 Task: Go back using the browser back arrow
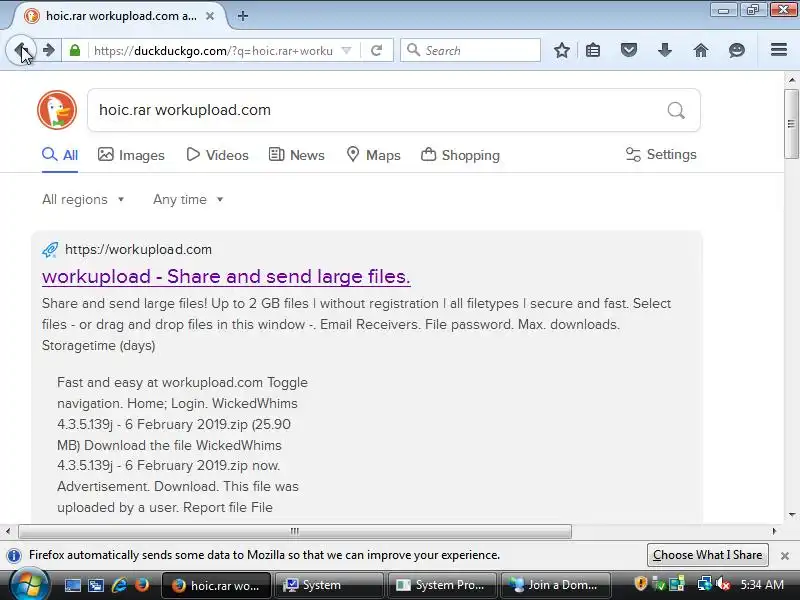21,50
